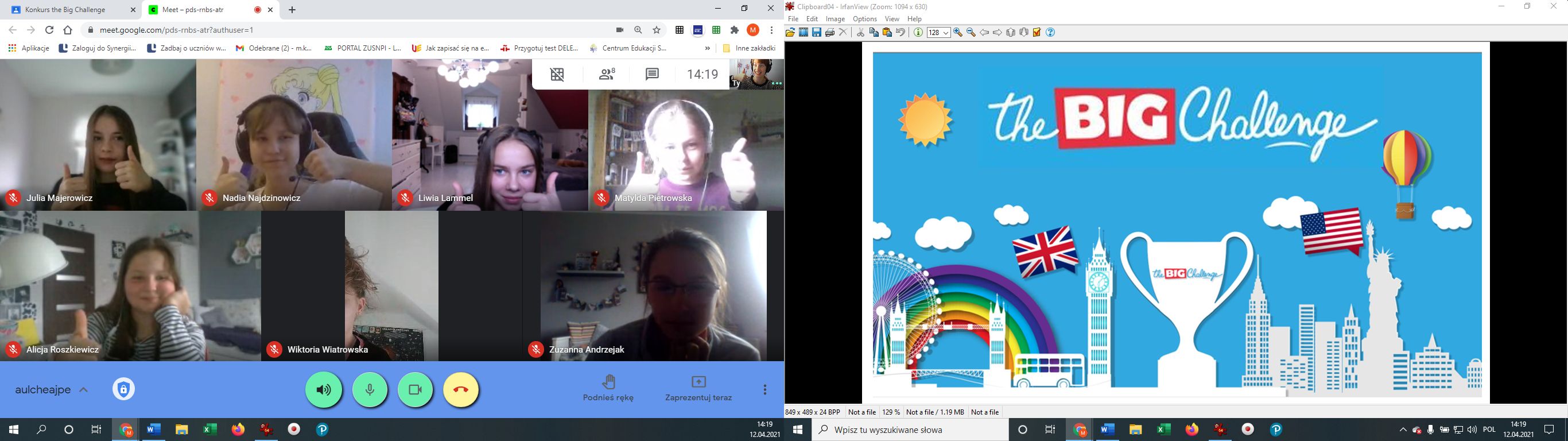Close the Meet pds-rnbs-atr browser tab
The image size is (1568, 441).
[x=270, y=10]
